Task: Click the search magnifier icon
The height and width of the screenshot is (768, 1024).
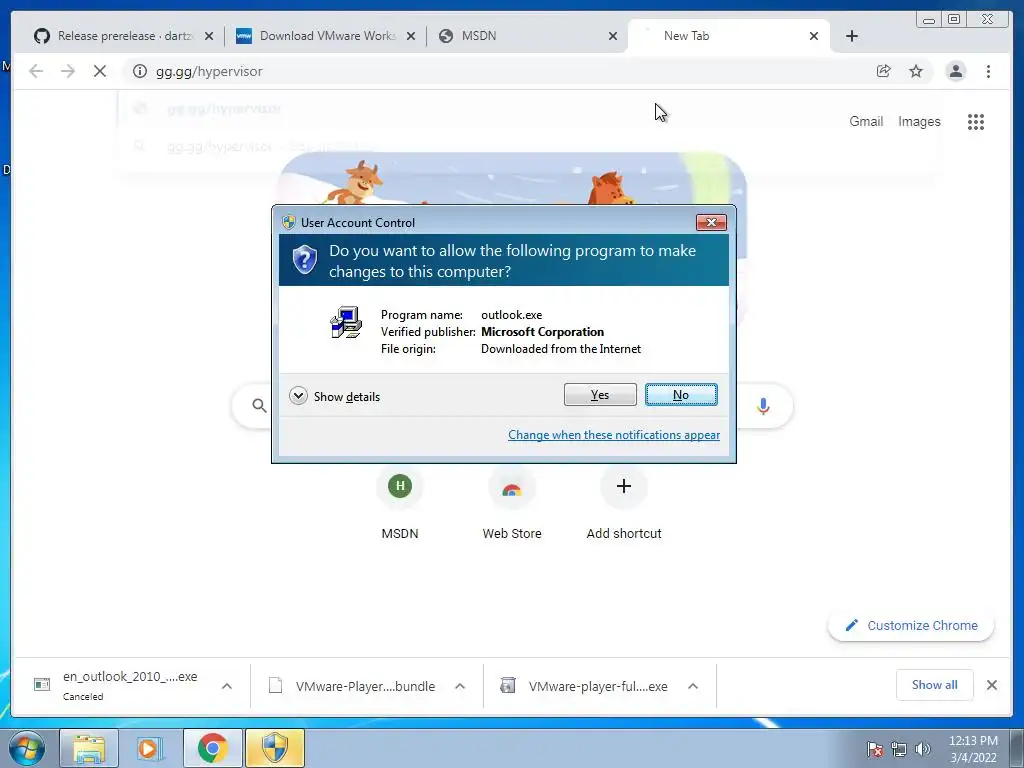Action: (x=259, y=406)
